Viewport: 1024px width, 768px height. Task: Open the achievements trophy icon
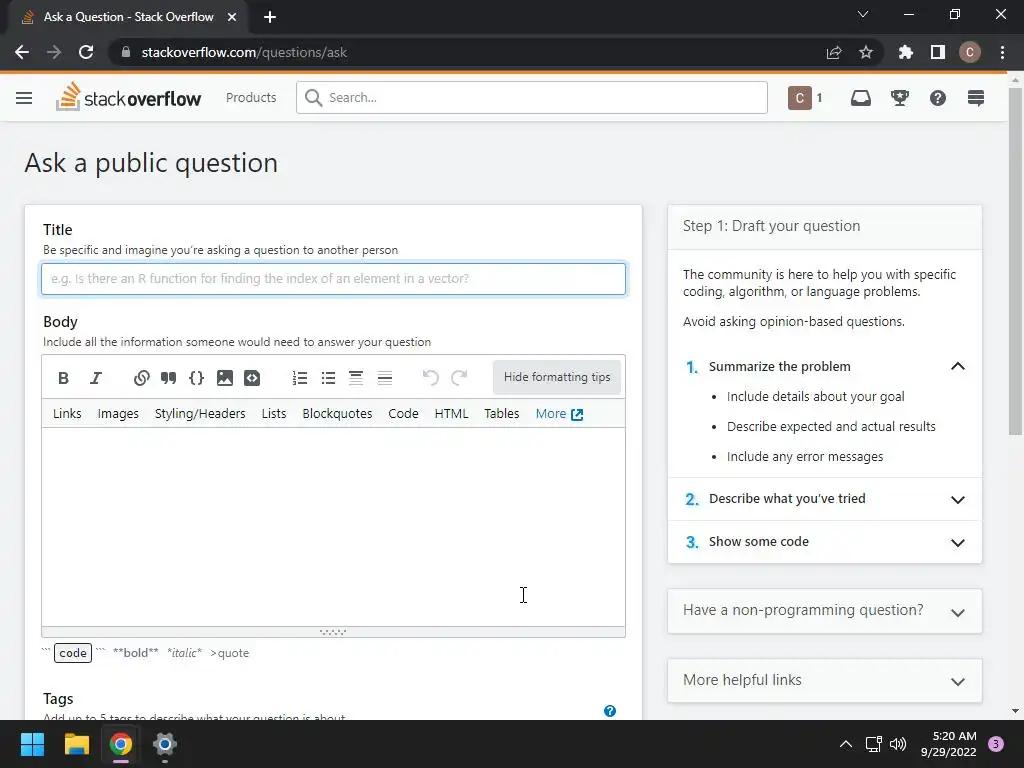[x=900, y=98]
